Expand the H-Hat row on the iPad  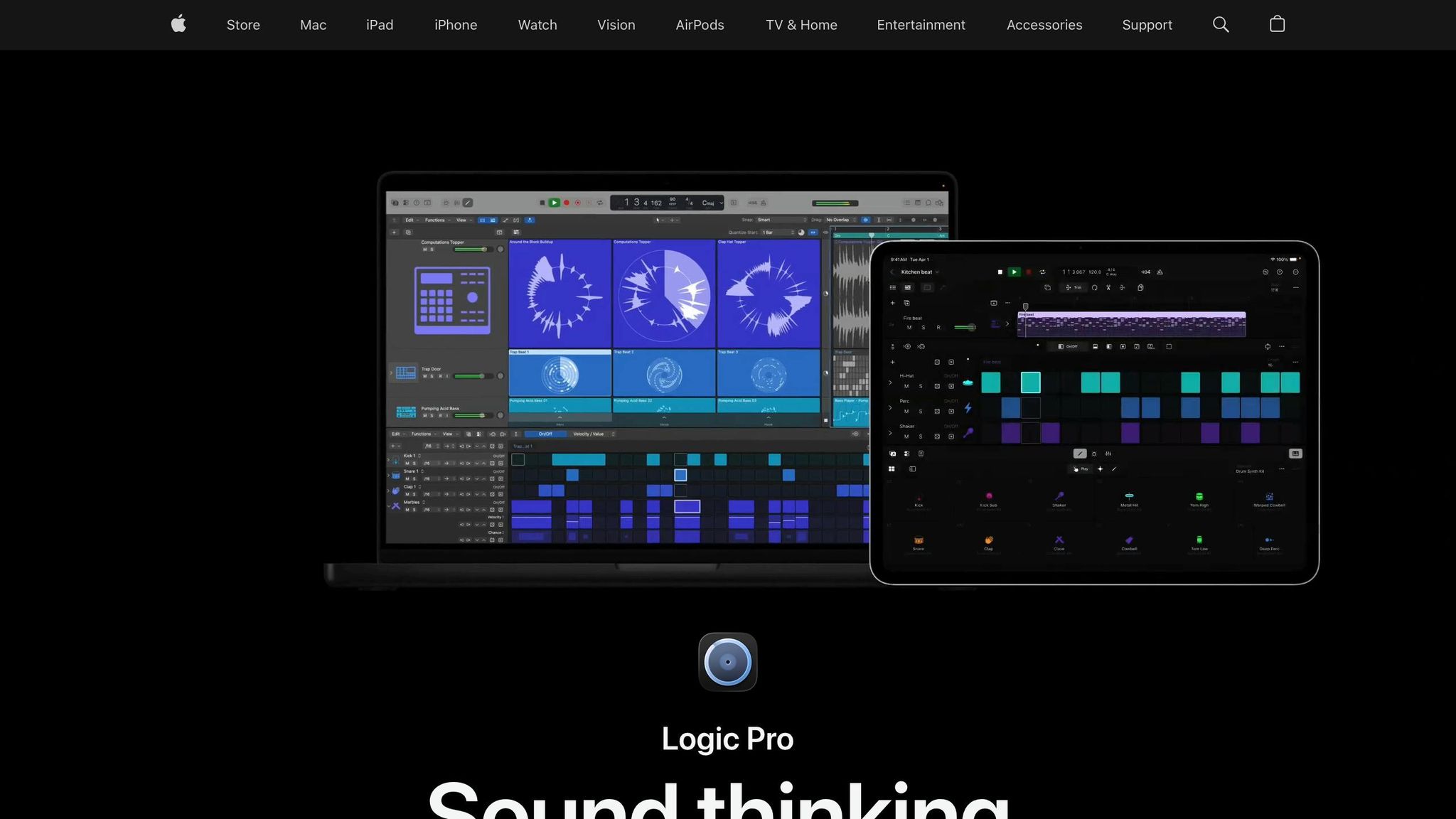[890, 382]
